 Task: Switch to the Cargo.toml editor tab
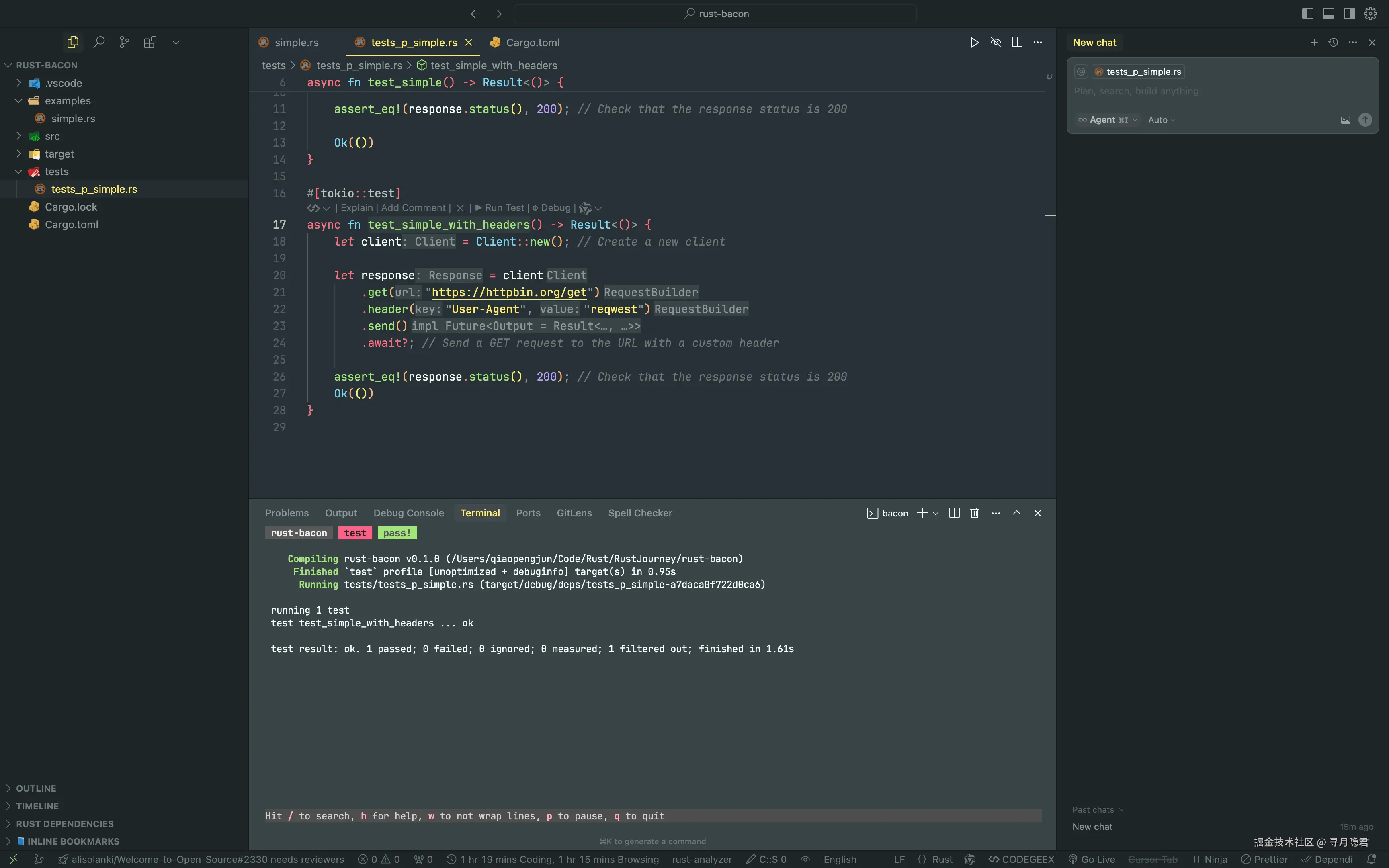pos(532,43)
